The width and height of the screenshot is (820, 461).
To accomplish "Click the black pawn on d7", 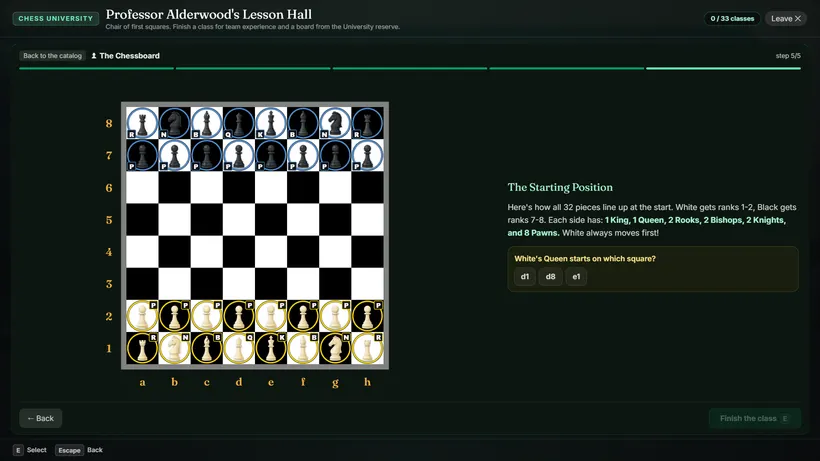I will 238,155.
